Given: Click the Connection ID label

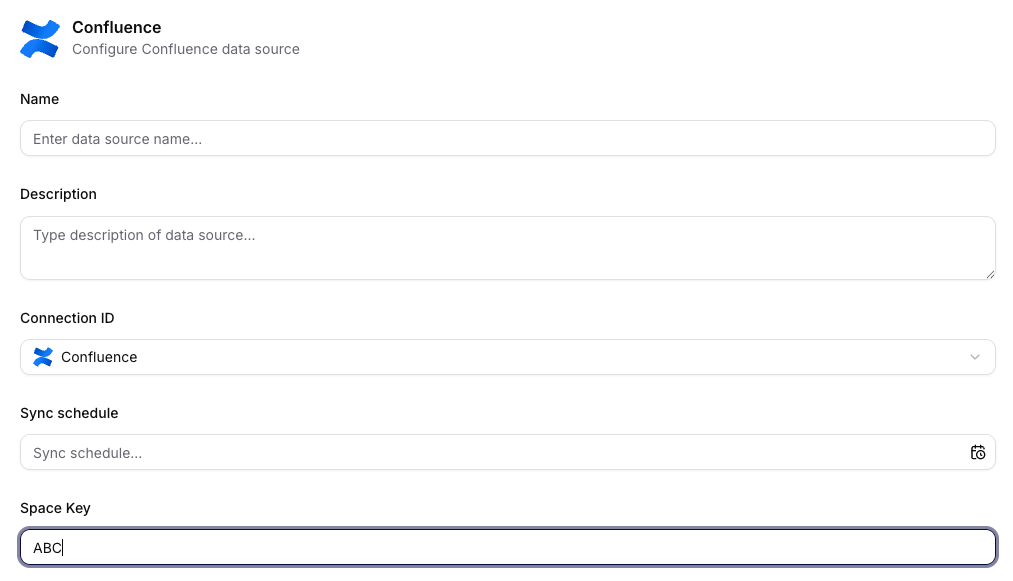Looking at the screenshot, I should tap(67, 318).
